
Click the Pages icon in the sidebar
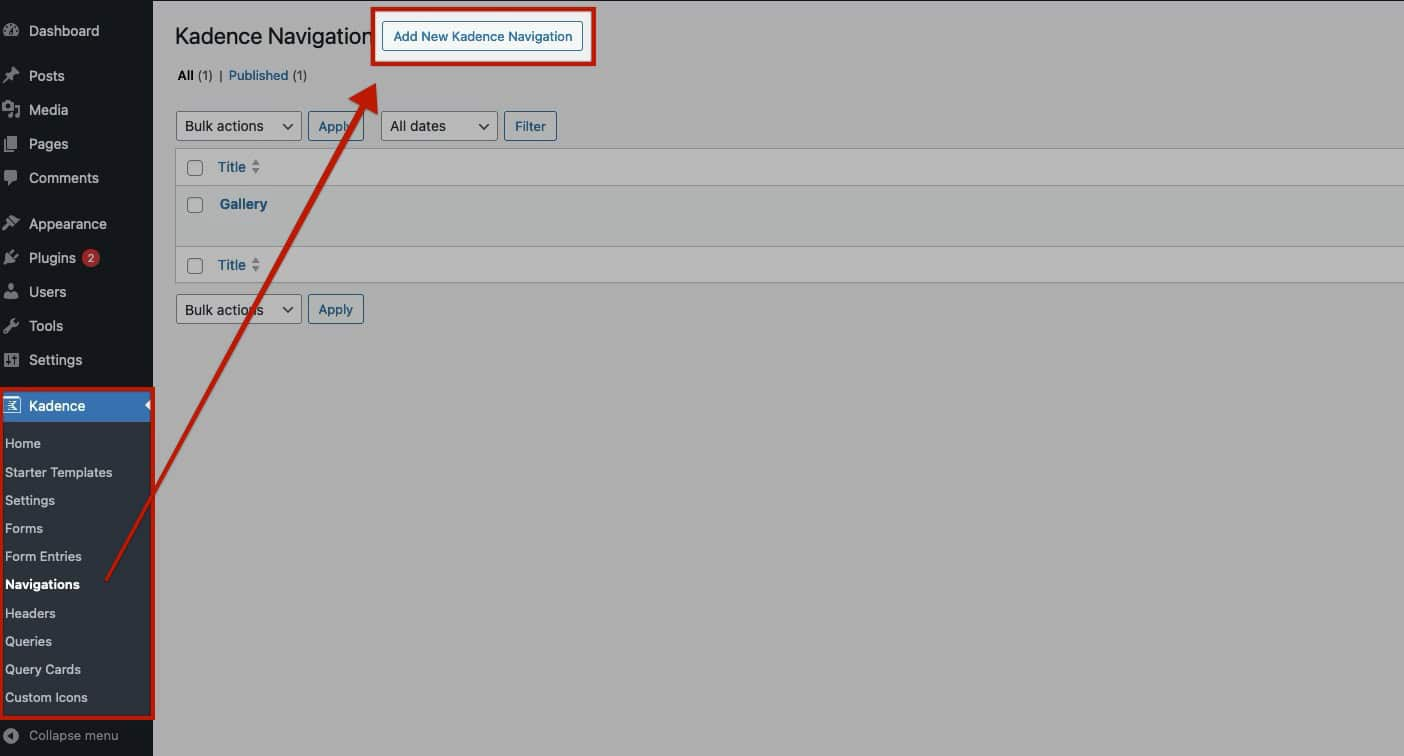coord(14,143)
